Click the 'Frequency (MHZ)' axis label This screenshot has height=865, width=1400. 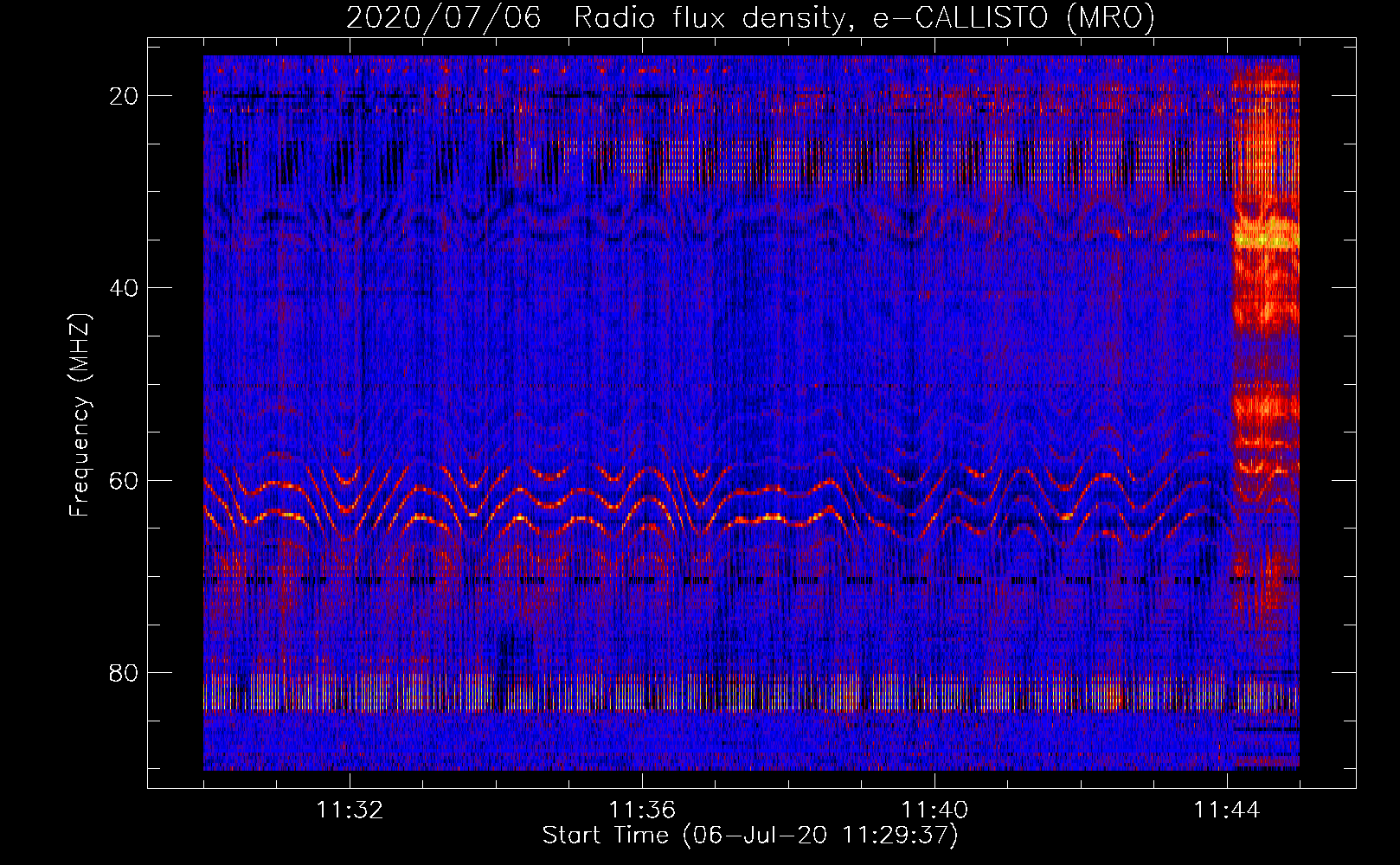click(x=80, y=415)
